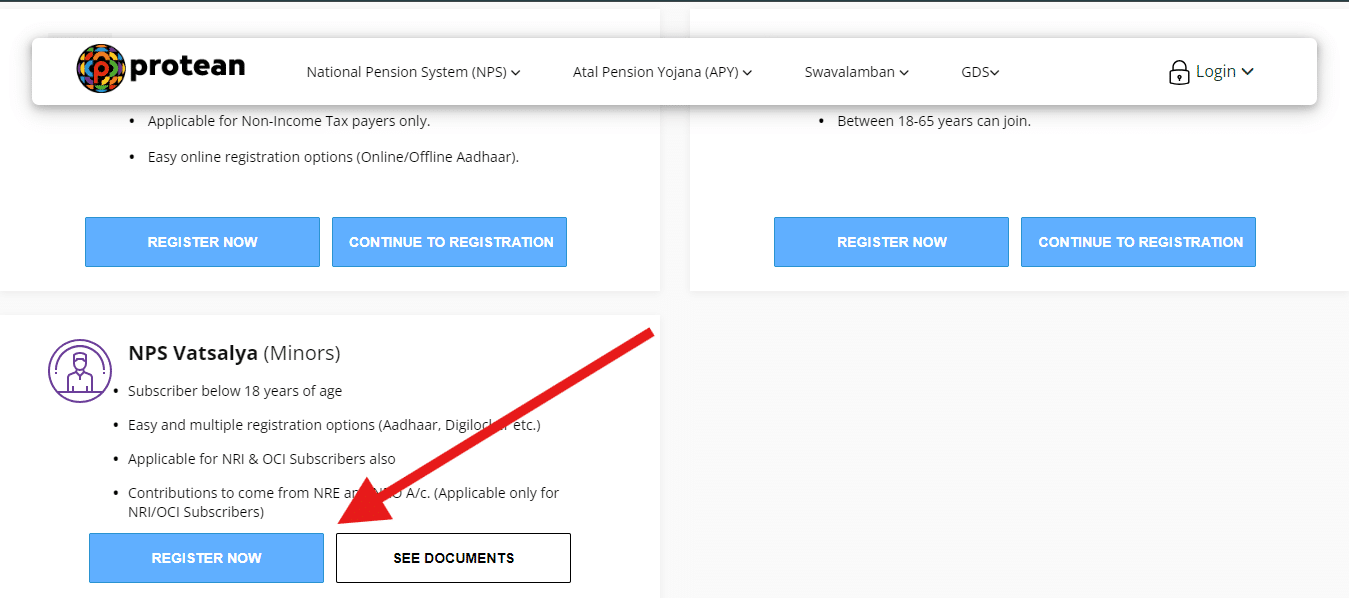Screen dimensions: 1349x598
Task: Click the right CONTINUE TO REGISTRATION button
Action: pyautogui.click(x=1138, y=241)
